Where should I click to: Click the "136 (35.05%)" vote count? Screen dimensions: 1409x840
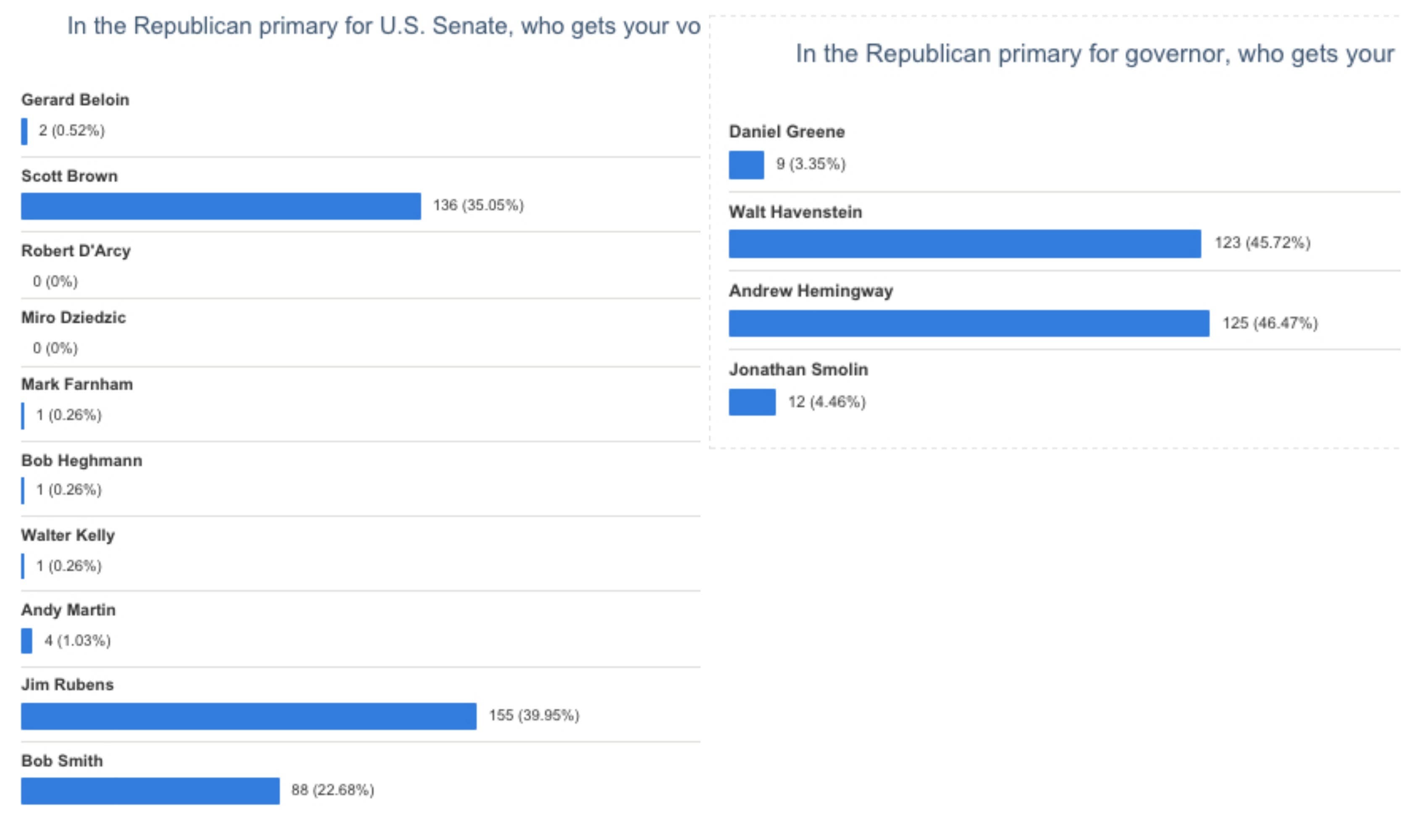coord(479,205)
